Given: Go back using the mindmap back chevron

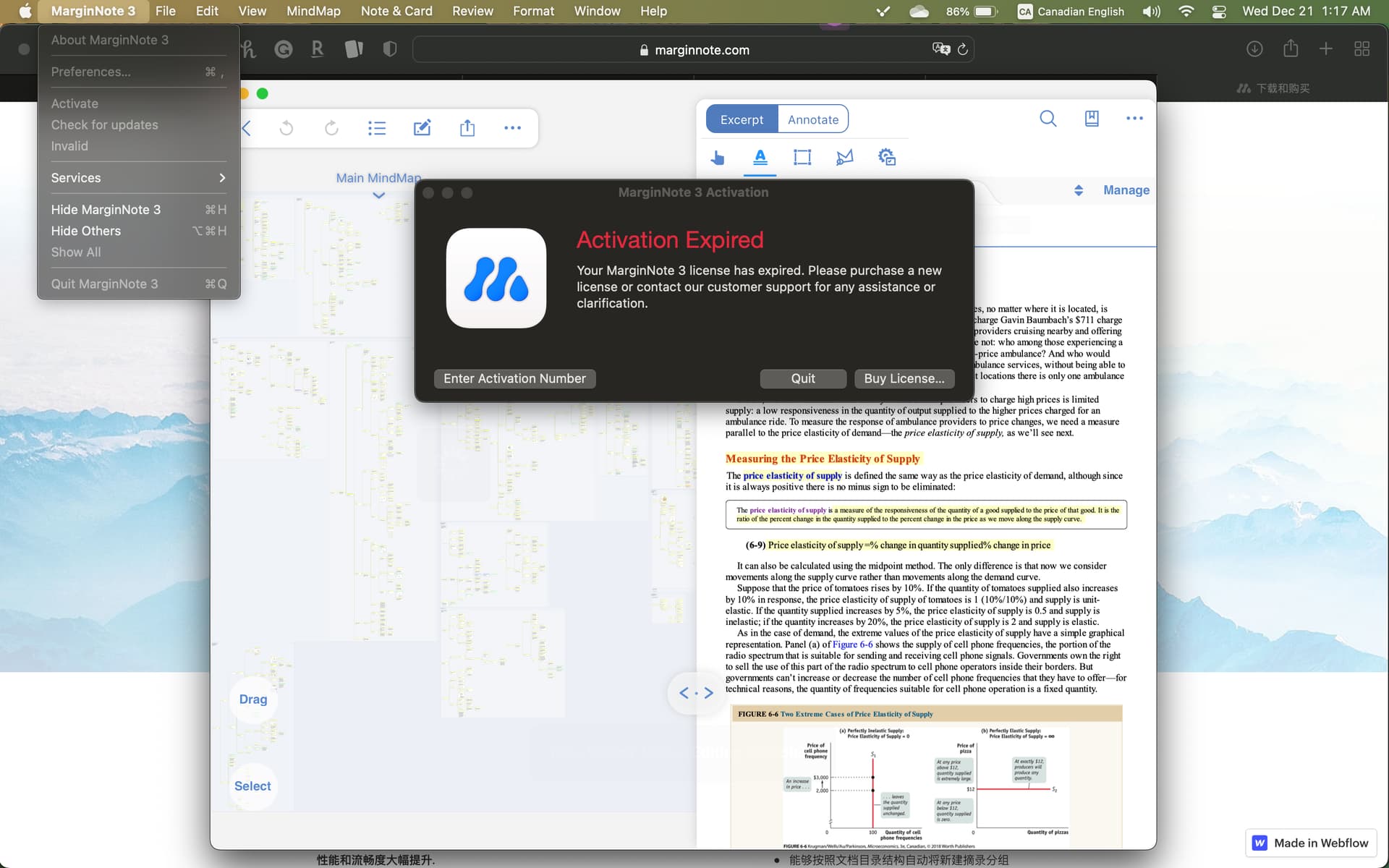Looking at the screenshot, I should [246, 128].
